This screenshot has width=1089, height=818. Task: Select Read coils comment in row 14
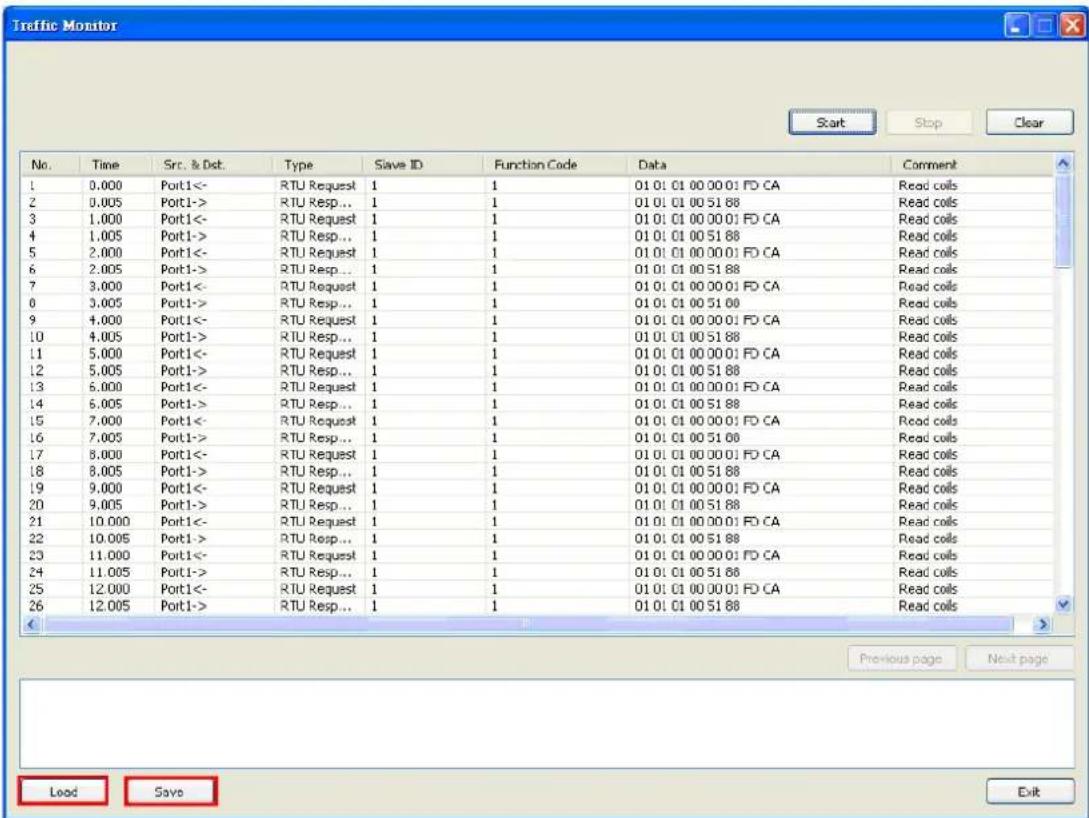928,404
